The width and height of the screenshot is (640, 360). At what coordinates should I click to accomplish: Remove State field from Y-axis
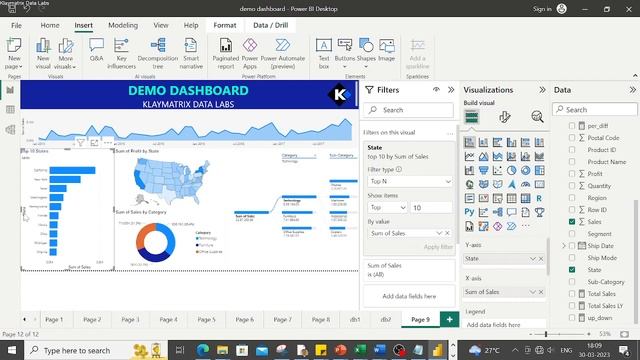point(541,259)
